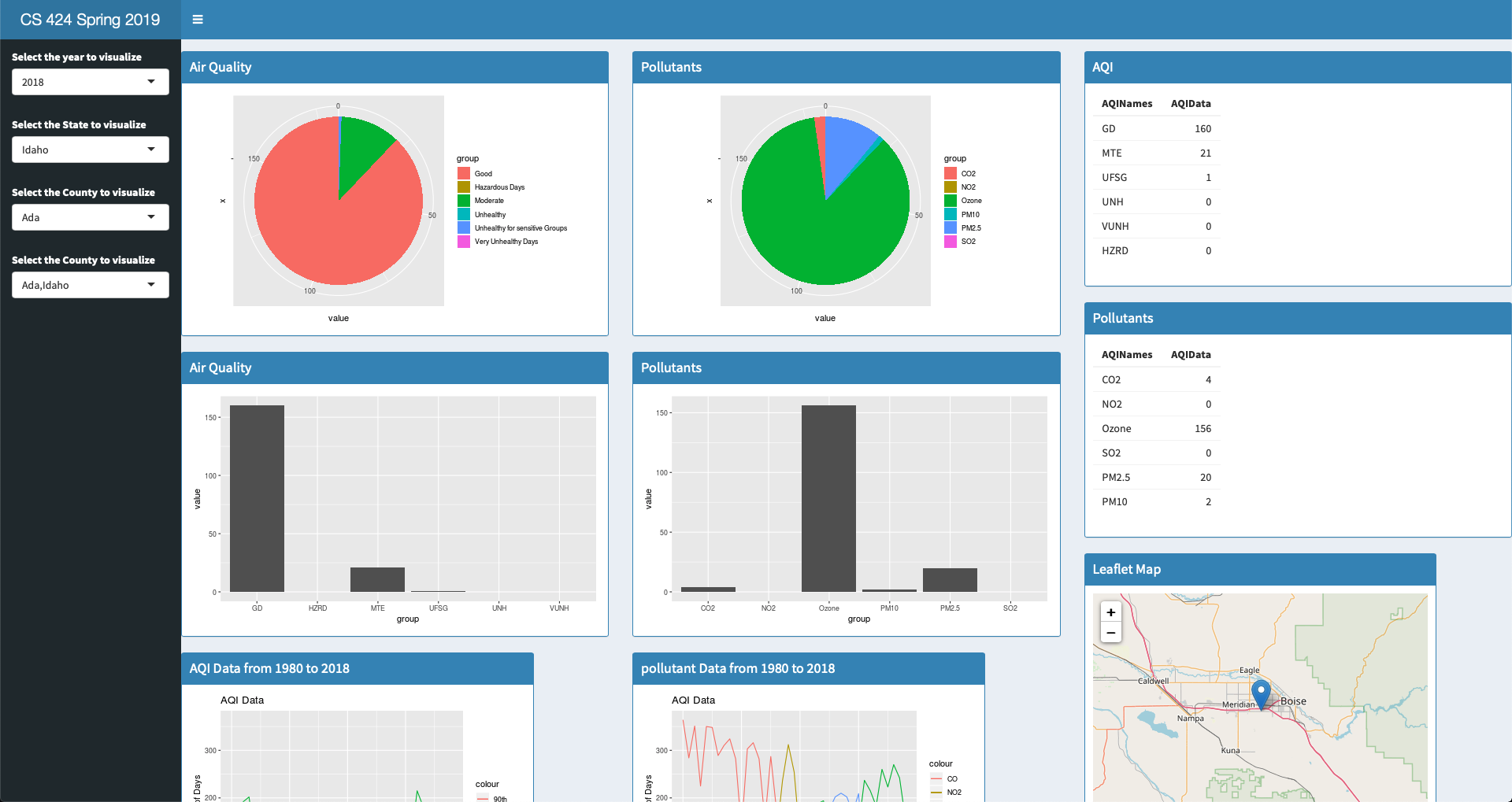Click the AQIData header in the AQI table

point(1191,104)
